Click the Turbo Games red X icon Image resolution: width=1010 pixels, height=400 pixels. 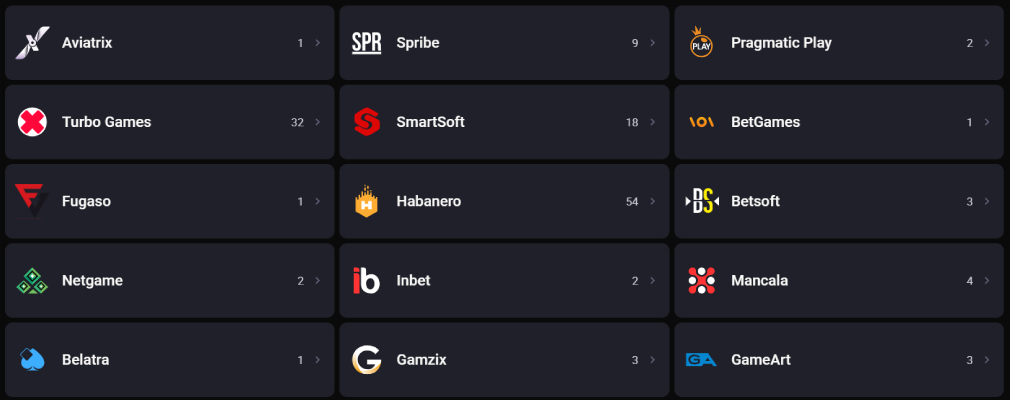point(32,122)
